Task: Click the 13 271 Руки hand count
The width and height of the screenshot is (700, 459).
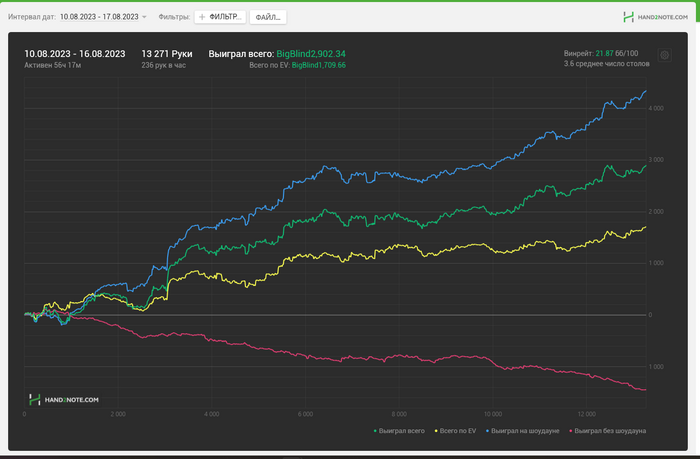Action: point(167,54)
